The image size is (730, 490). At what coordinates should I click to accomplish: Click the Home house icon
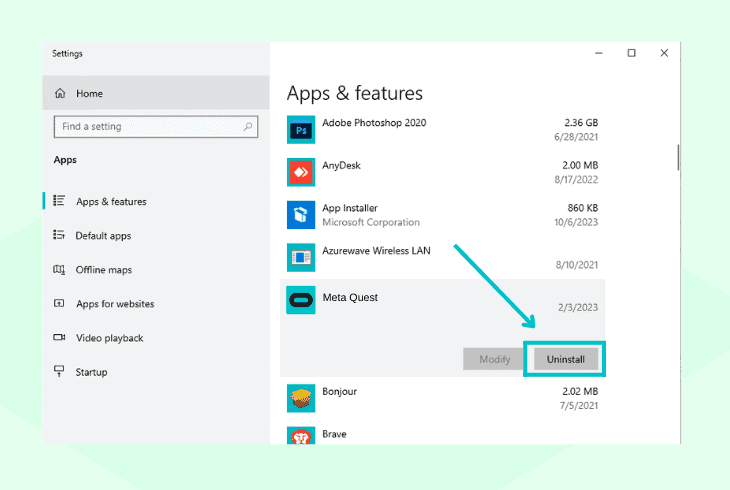60,93
